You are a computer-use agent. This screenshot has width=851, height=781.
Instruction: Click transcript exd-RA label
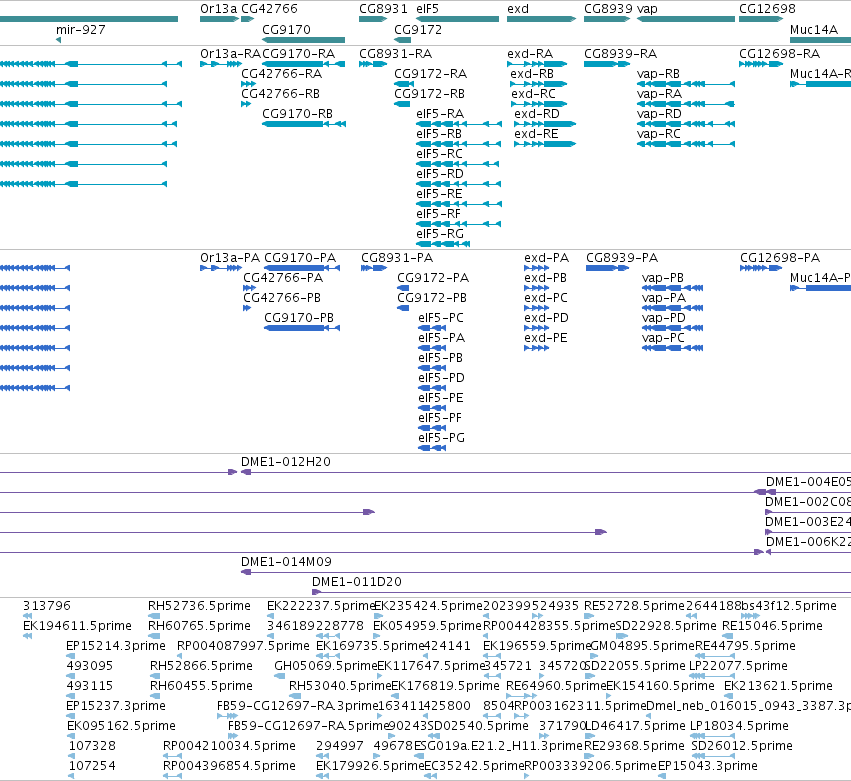pyautogui.click(x=530, y=54)
